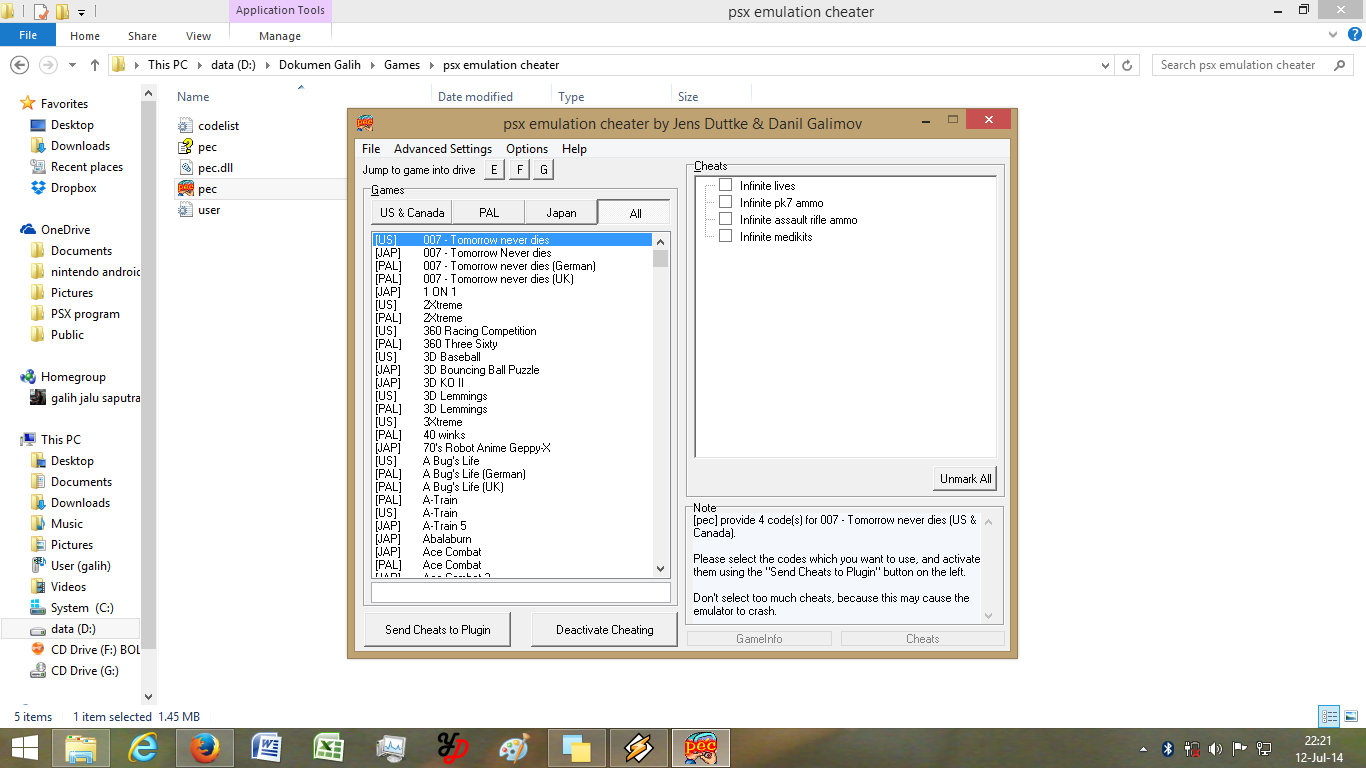Viewport: 1366px width, 768px height.
Task: Open Dropbox in Favorites sidebar
Action: pyautogui.click(x=74, y=188)
